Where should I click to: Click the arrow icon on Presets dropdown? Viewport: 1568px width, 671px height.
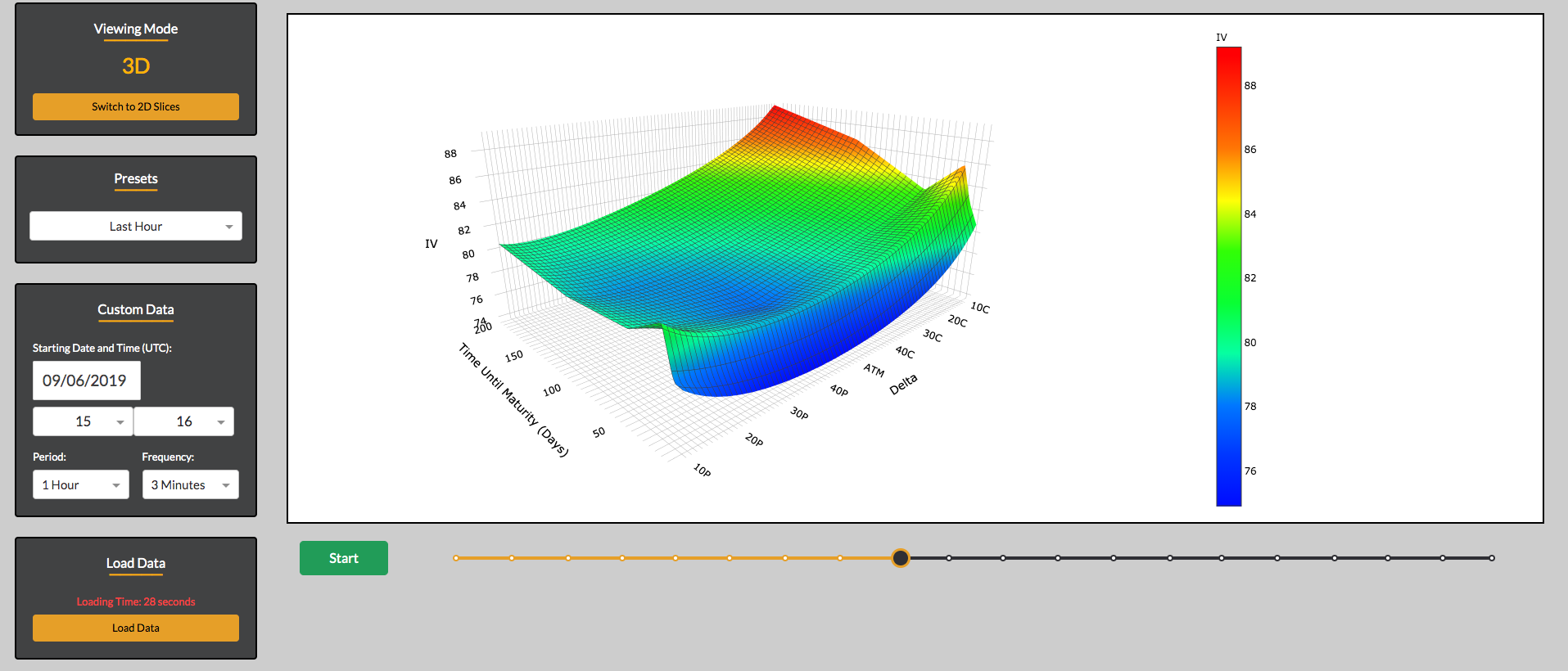click(229, 227)
